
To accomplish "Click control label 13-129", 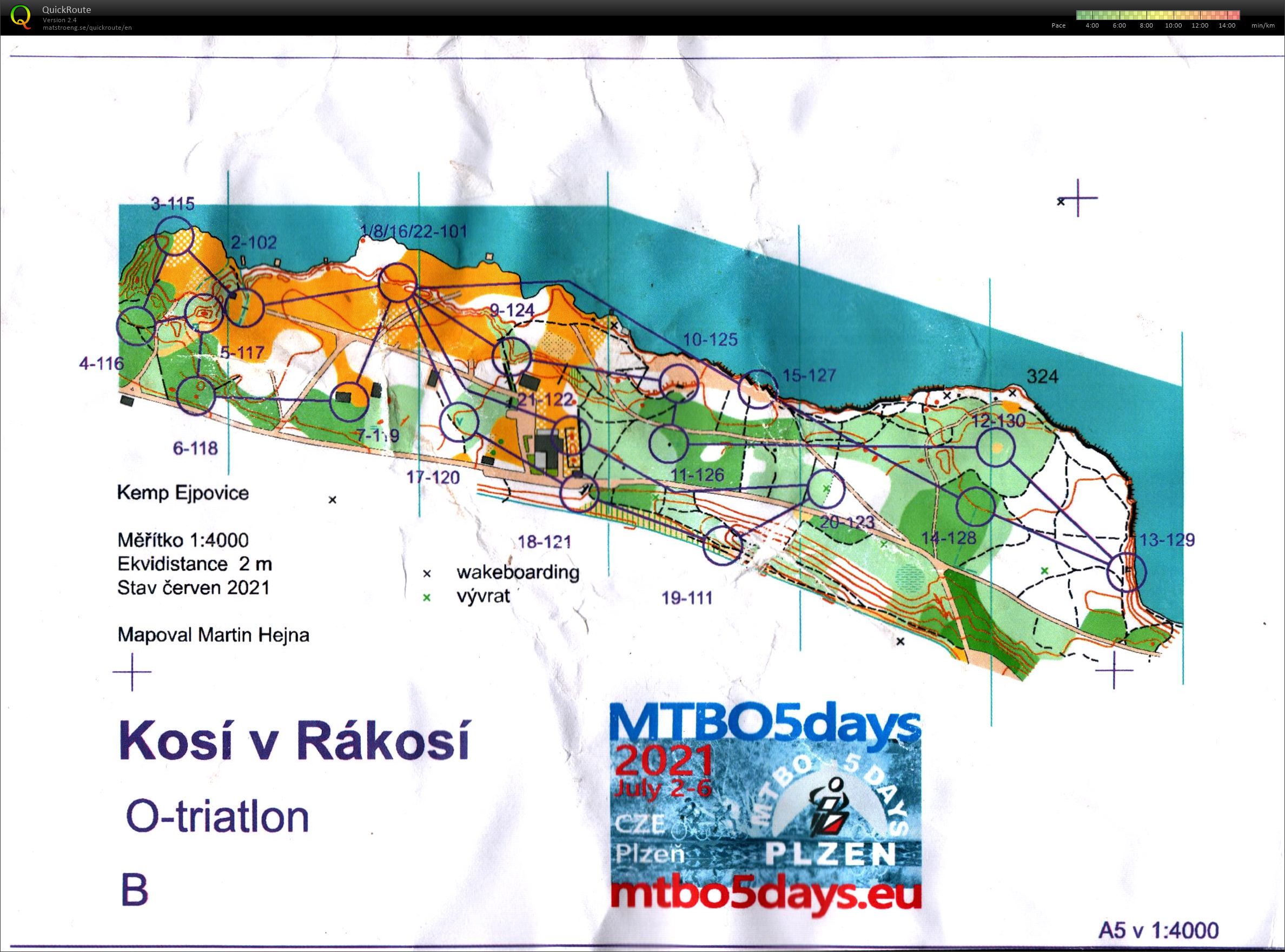I will pyautogui.click(x=1168, y=540).
